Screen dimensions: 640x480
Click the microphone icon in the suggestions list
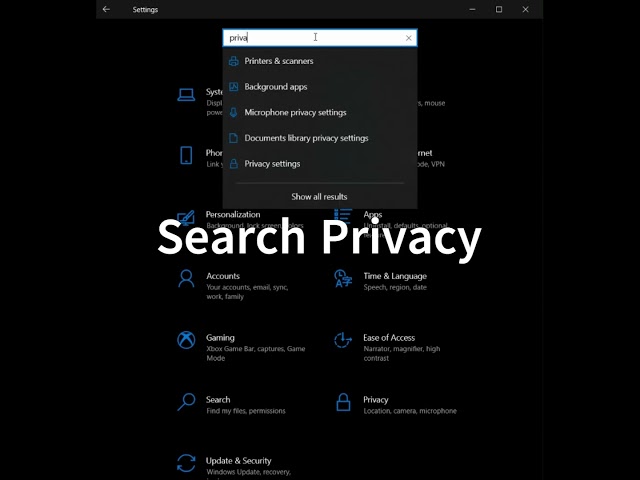[233, 112]
